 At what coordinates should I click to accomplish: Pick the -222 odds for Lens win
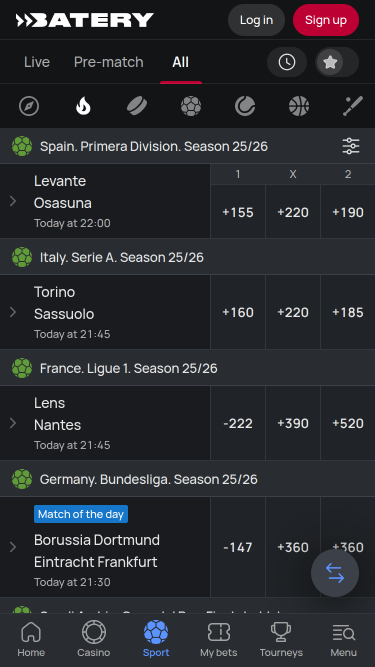(x=238, y=423)
